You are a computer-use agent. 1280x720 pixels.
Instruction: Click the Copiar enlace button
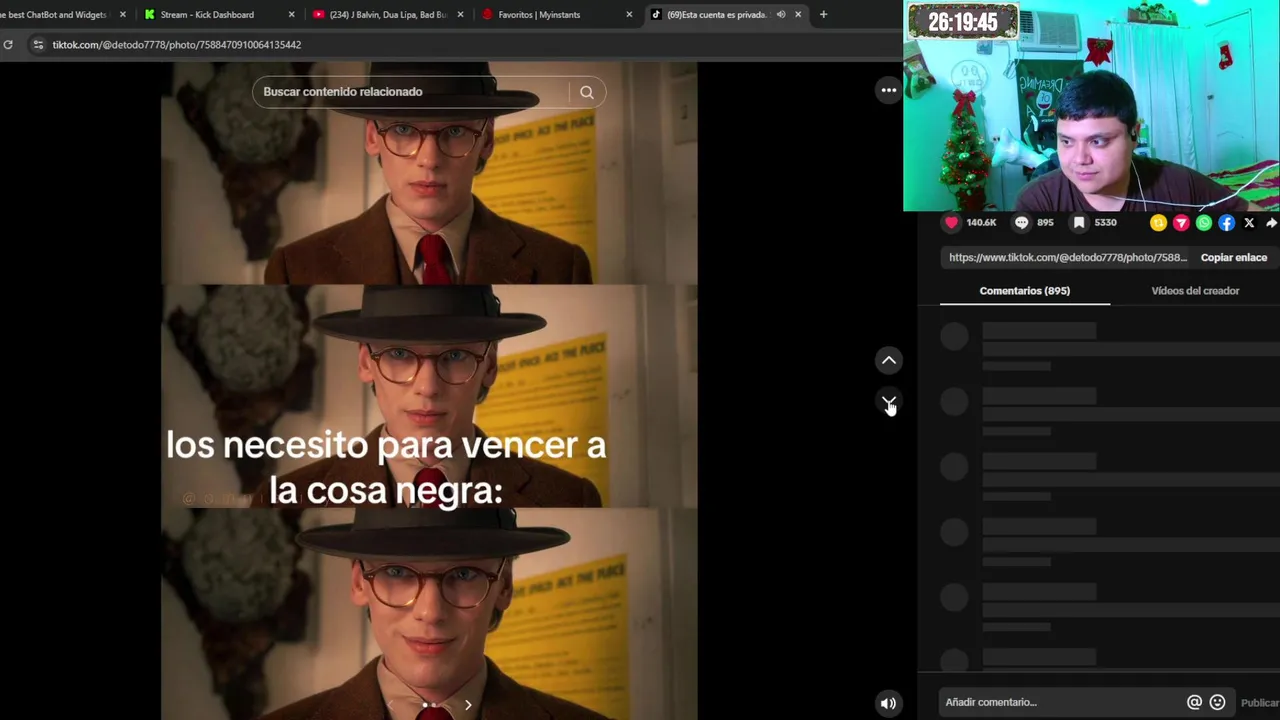pyautogui.click(x=1234, y=258)
